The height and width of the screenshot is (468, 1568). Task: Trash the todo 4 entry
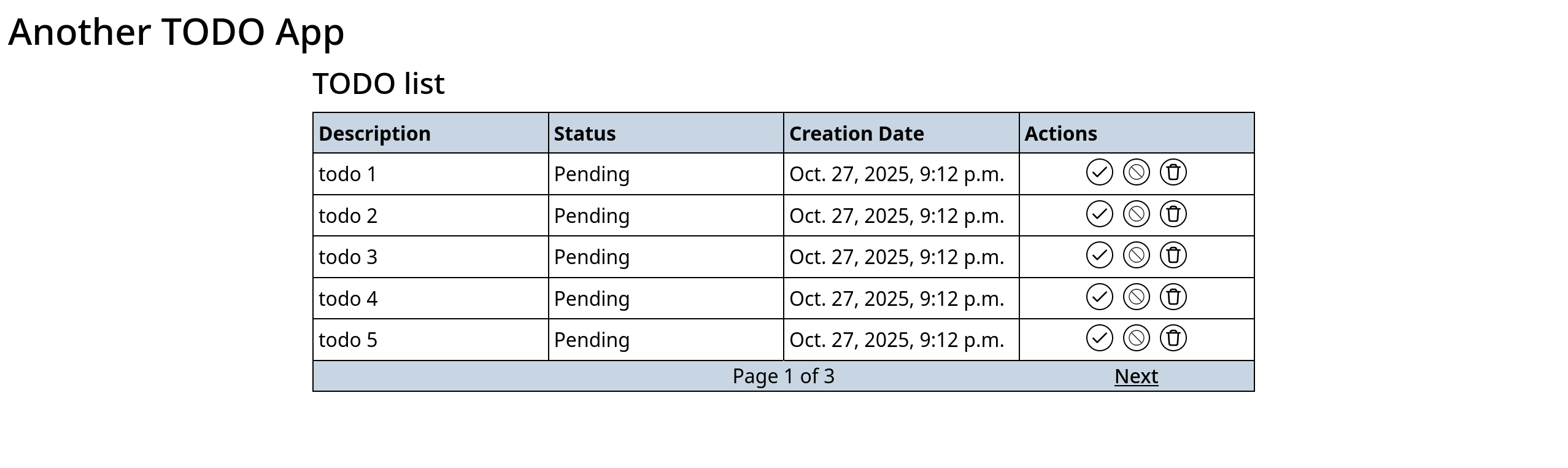click(x=1173, y=297)
